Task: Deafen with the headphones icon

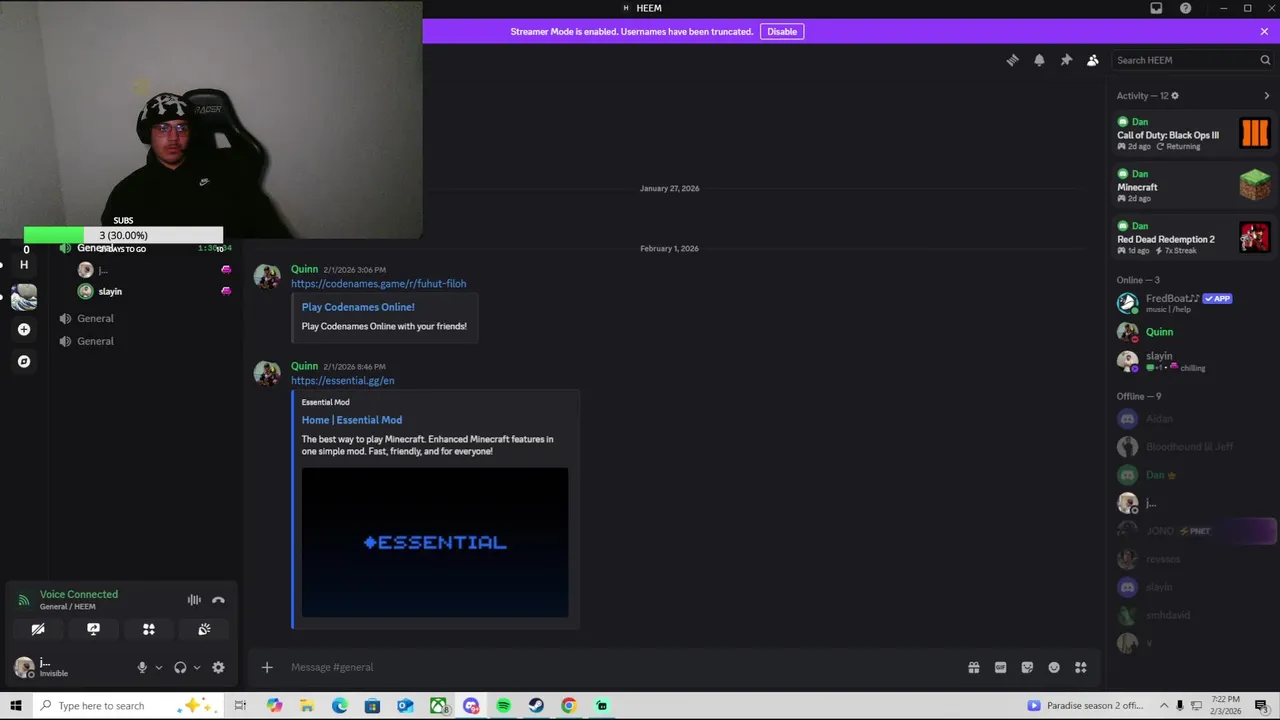Action: coord(180,667)
